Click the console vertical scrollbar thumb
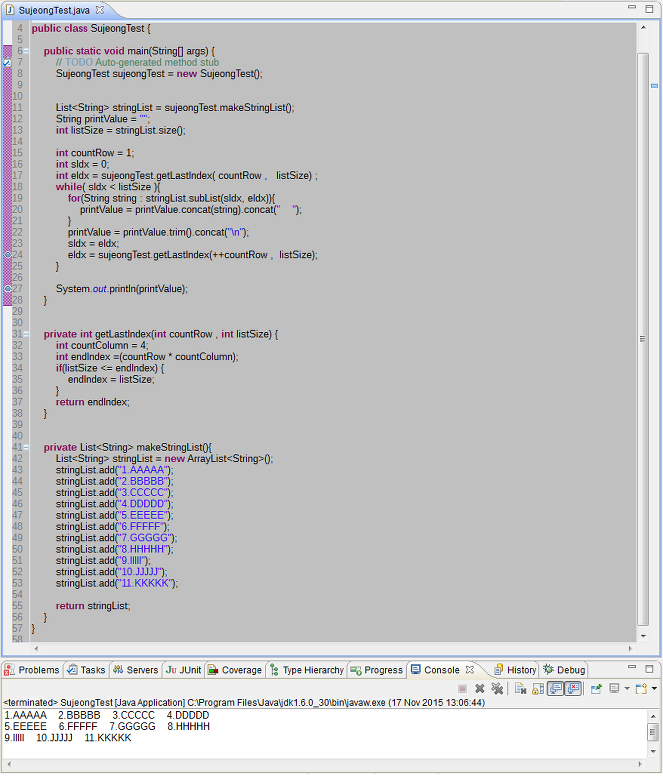Viewport: 663px width, 776px height. point(653,731)
